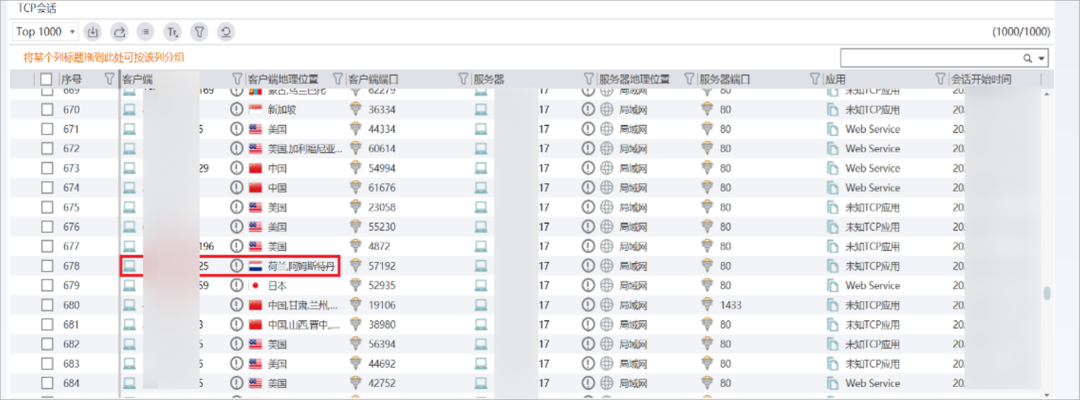Click the scrollbar up arrow
Viewport: 1080px width, 400px height.
(1047, 95)
